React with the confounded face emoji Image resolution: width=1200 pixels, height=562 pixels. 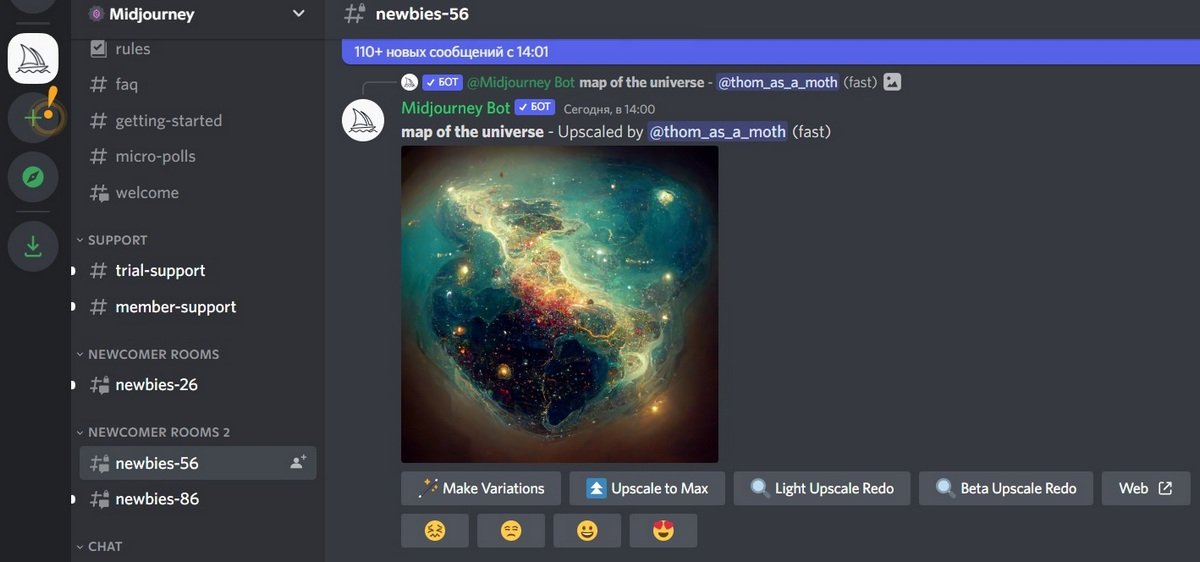(435, 531)
